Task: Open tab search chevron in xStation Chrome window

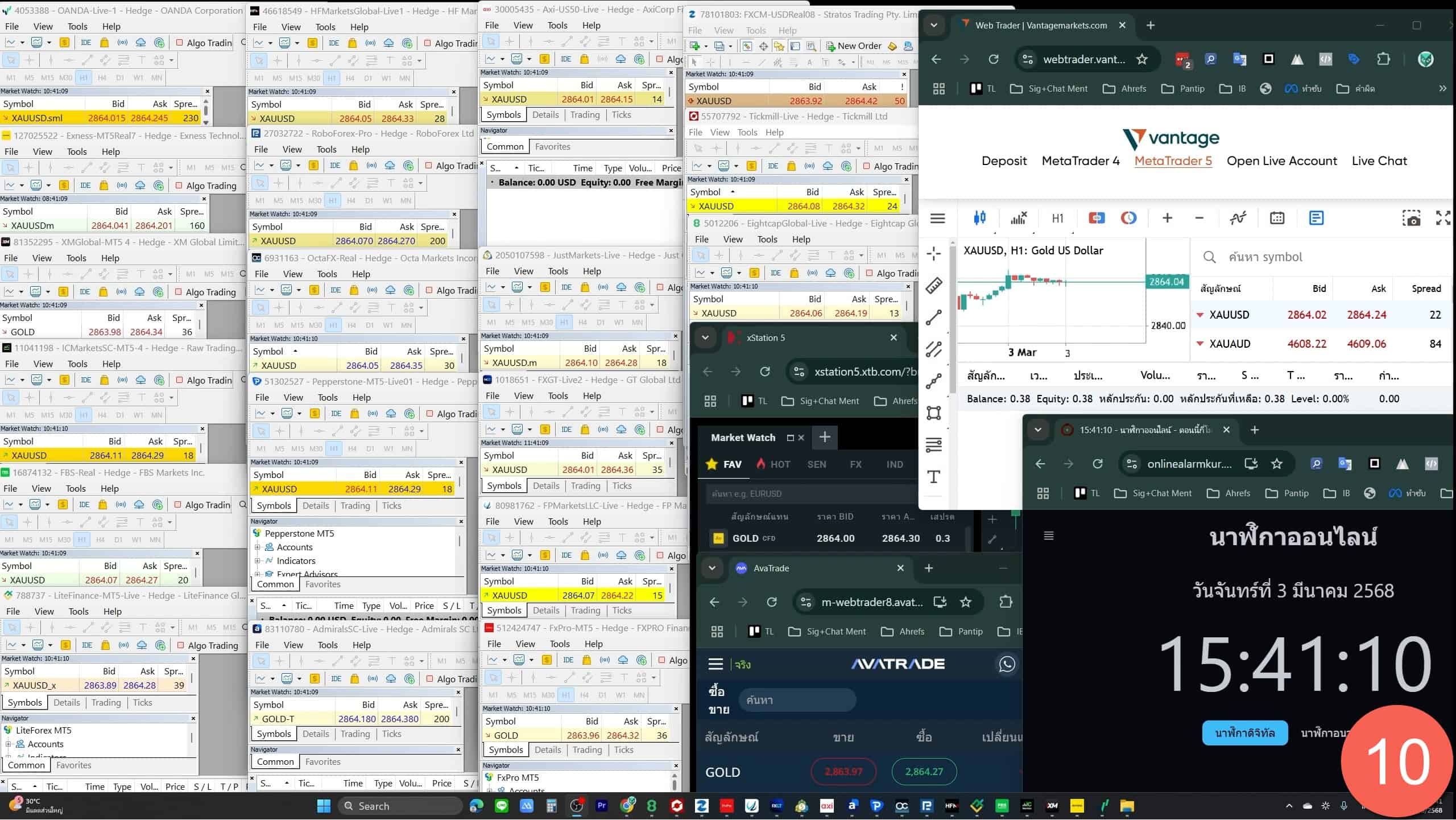Action: tap(705, 337)
